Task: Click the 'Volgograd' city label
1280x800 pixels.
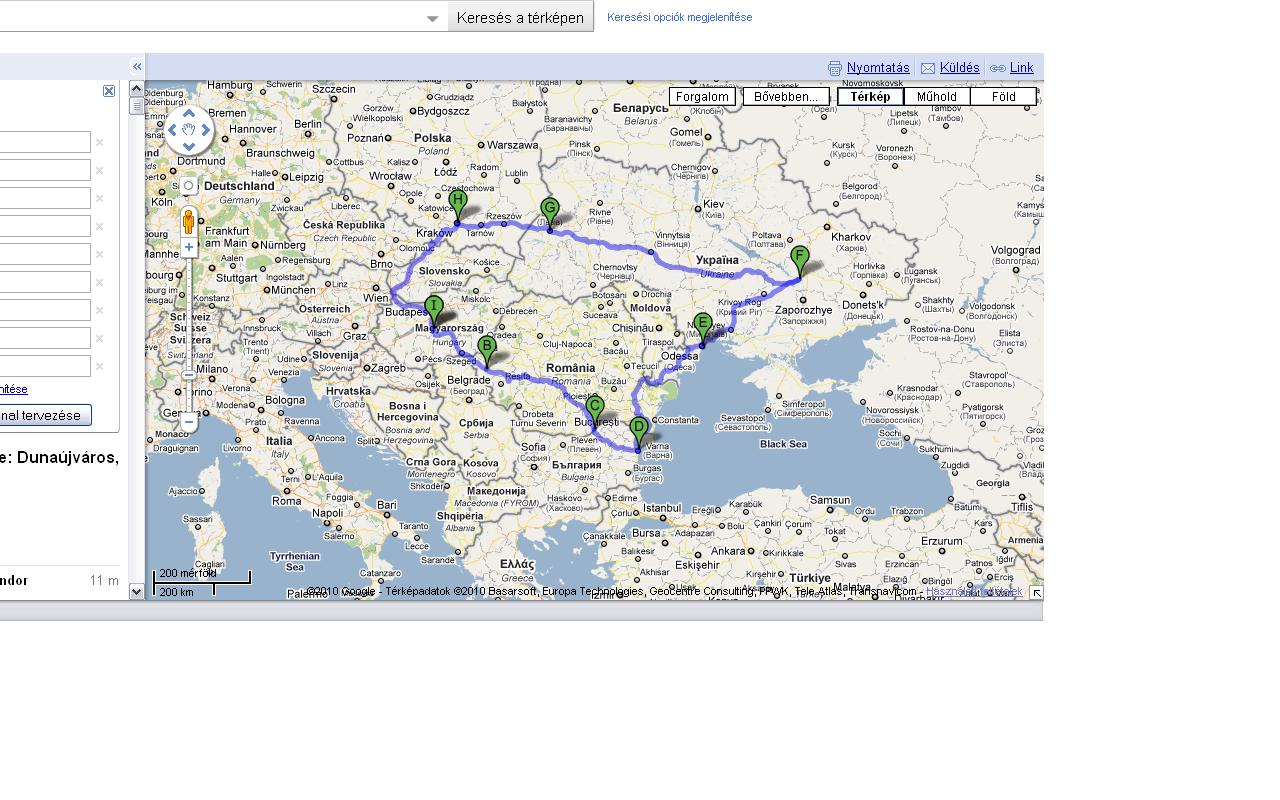Action: point(1016,250)
